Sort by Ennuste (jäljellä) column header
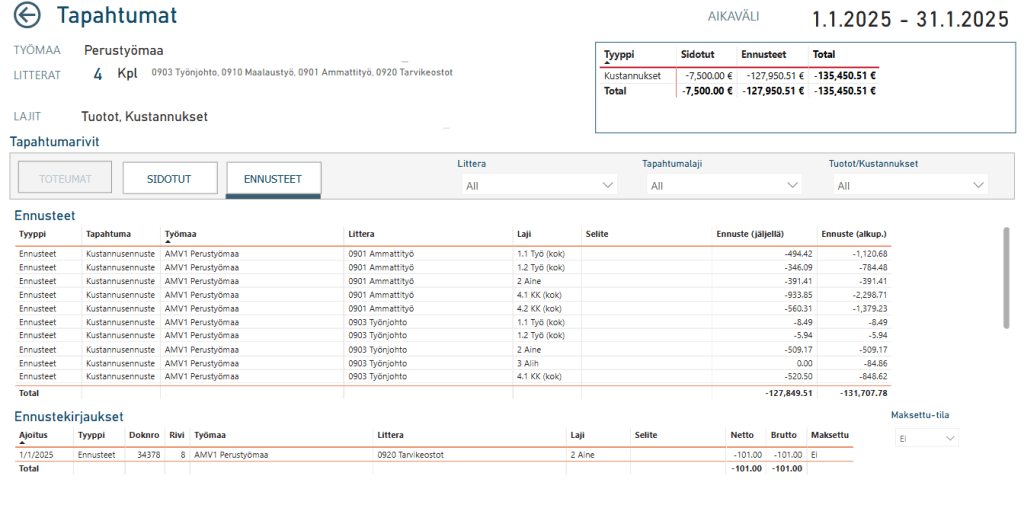1024x508 pixels. coord(750,234)
